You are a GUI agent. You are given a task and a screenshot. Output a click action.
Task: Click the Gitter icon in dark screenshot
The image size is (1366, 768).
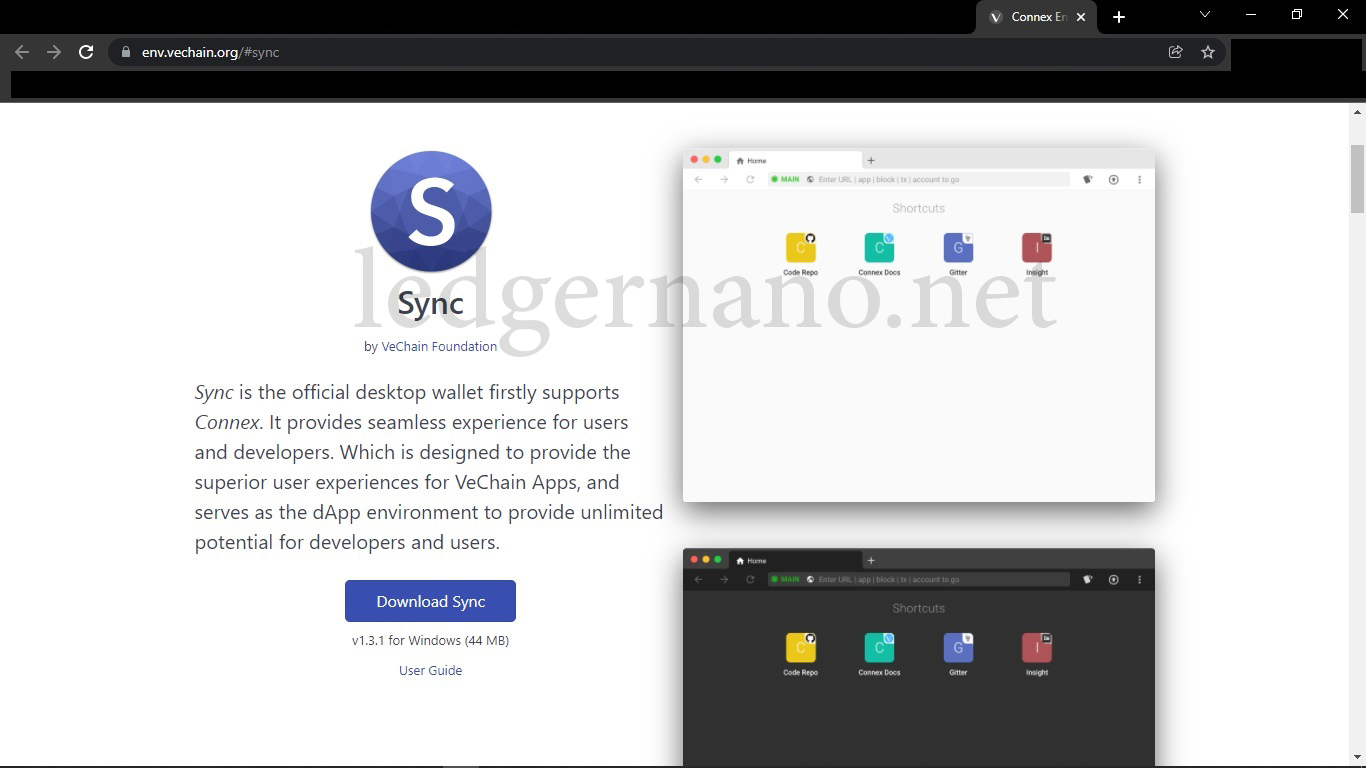[x=958, y=647]
